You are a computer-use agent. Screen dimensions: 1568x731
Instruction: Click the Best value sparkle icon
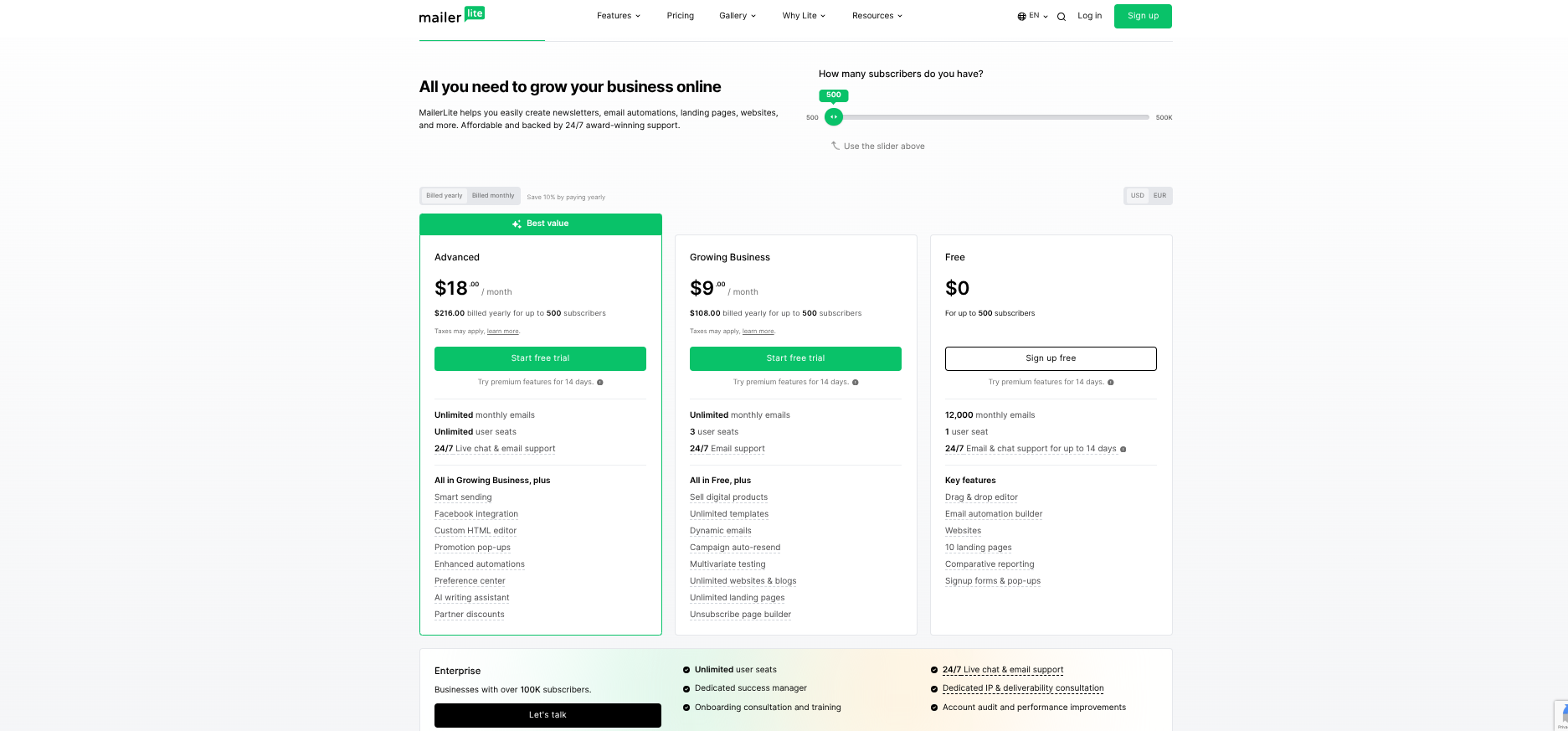tap(517, 224)
